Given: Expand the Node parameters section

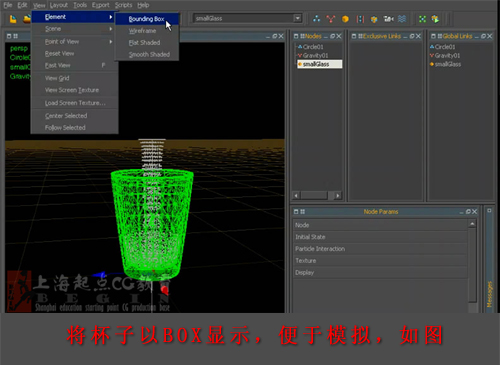Looking at the screenshot, I should (x=380, y=225).
